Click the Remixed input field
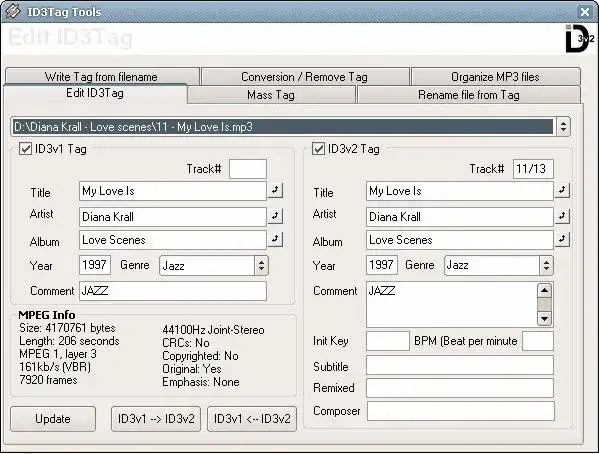This screenshot has width=599, height=454. 460,388
